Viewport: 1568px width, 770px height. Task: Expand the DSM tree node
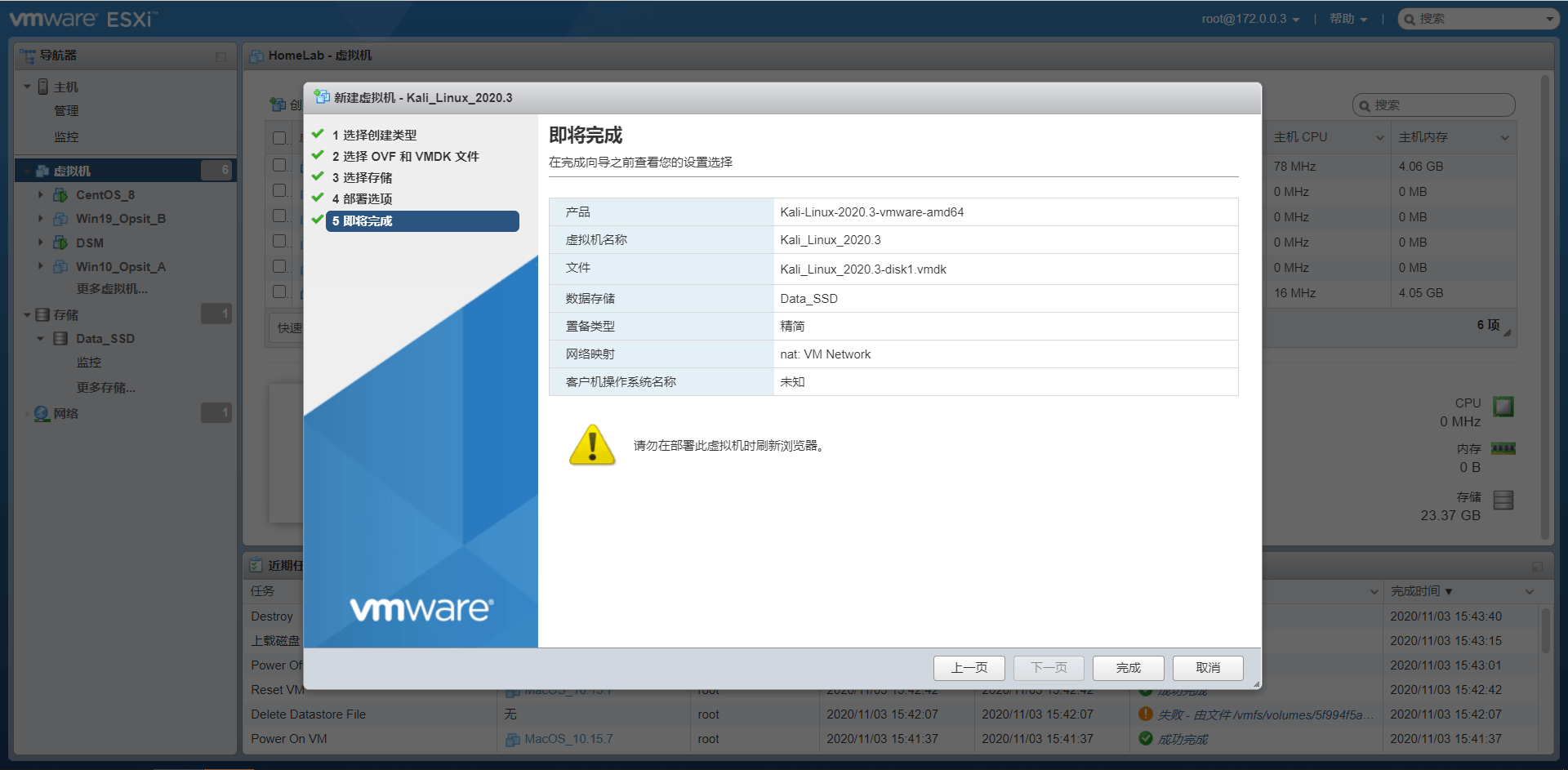click(x=40, y=243)
